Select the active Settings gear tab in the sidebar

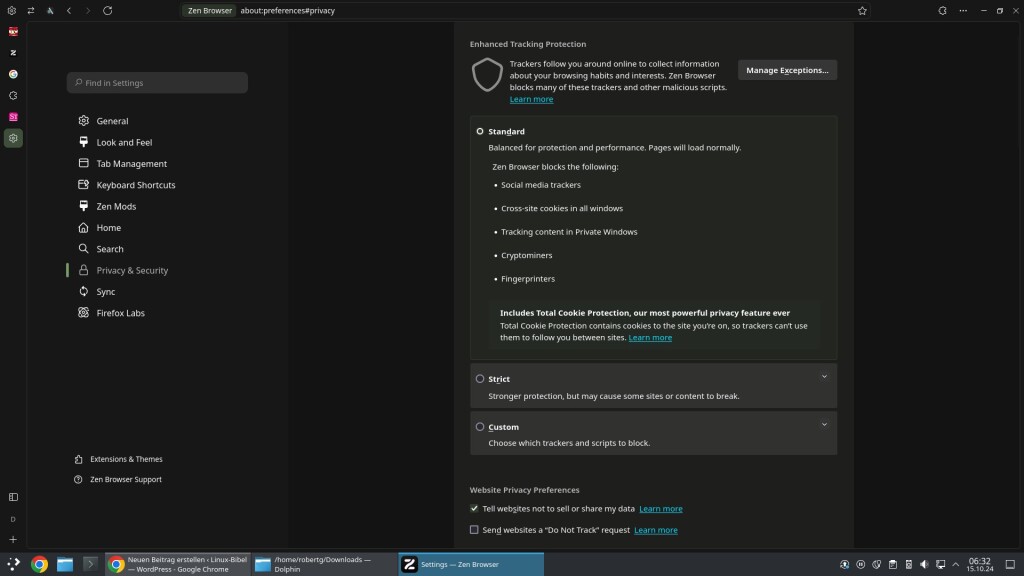pyautogui.click(x=13, y=138)
